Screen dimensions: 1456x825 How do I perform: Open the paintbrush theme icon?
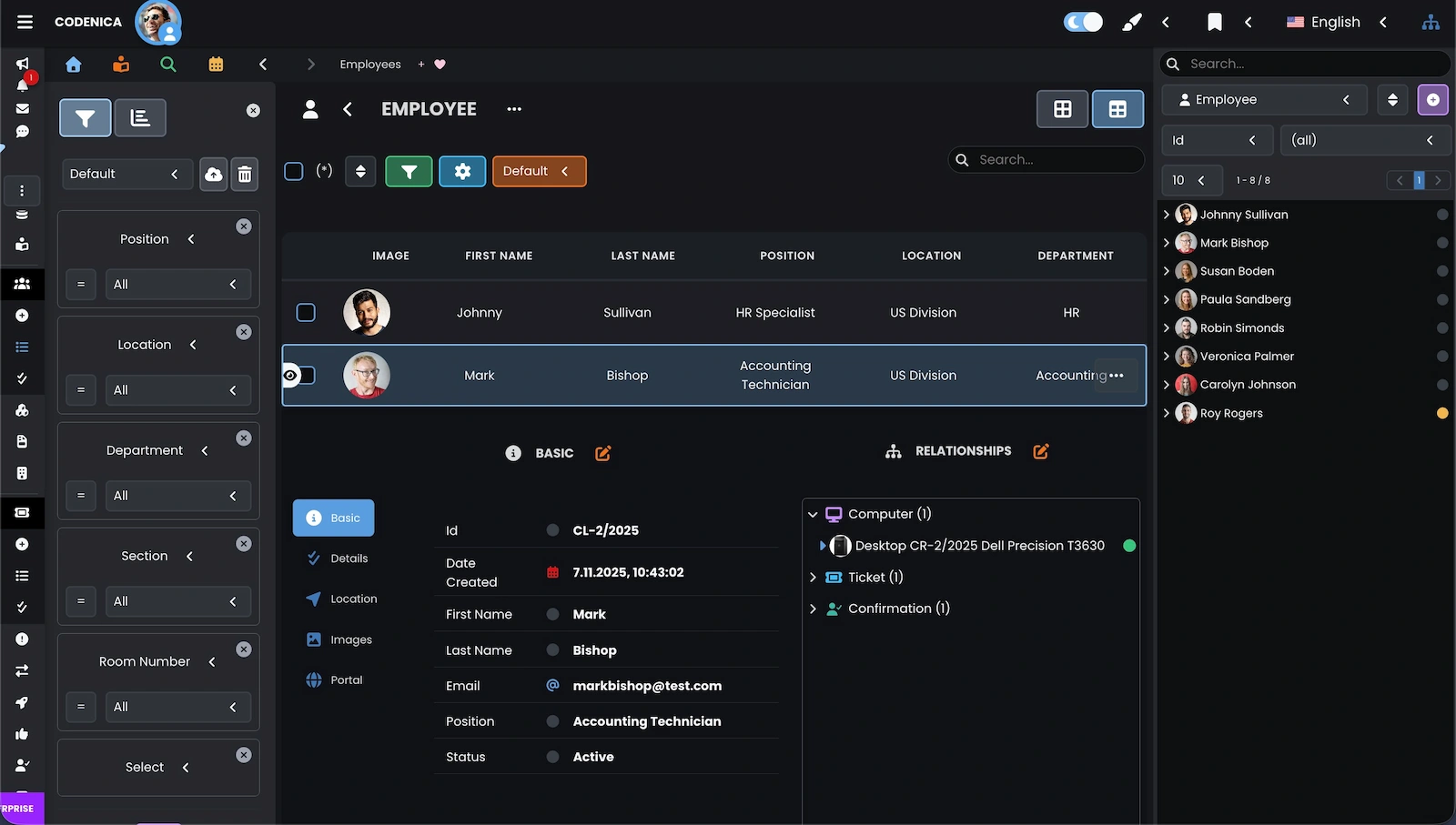[x=1131, y=23]
